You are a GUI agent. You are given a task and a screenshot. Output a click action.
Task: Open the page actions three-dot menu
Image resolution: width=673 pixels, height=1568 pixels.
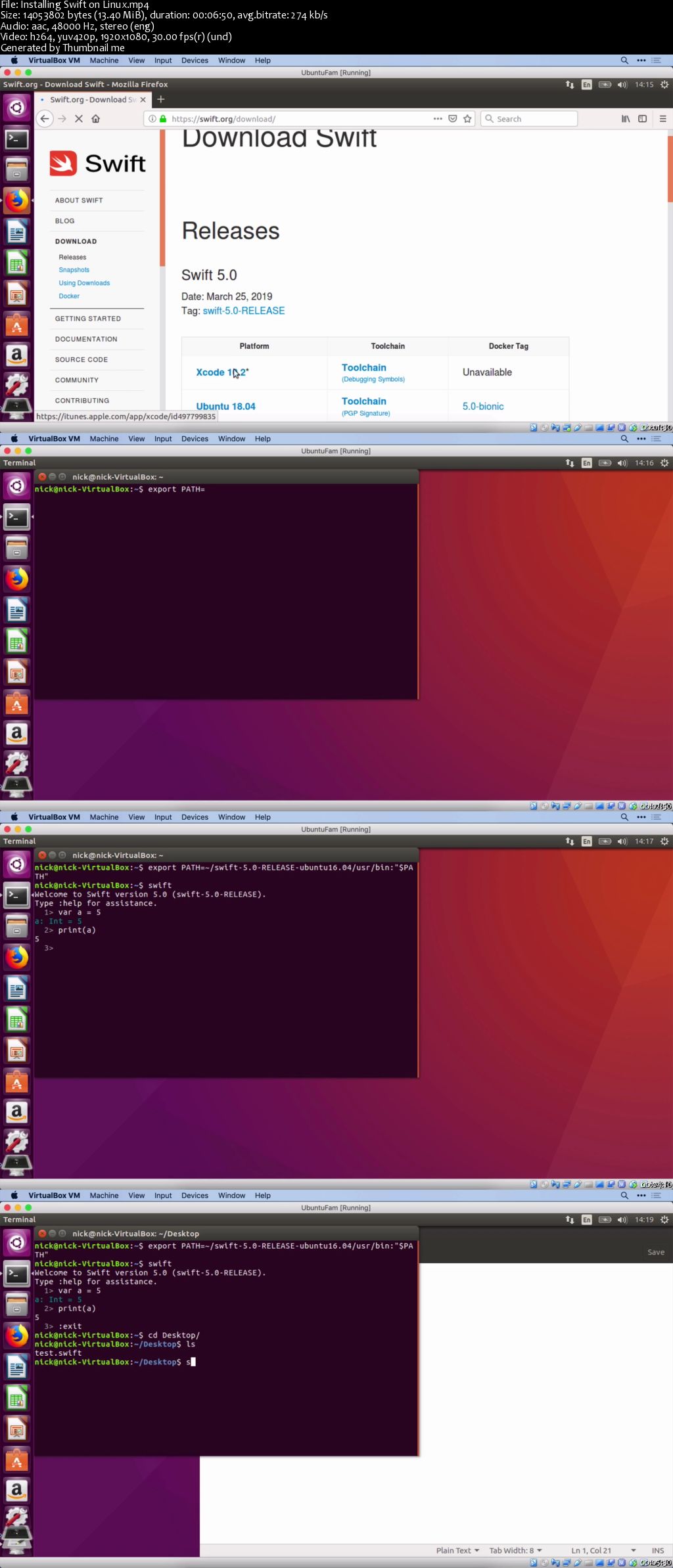click(438, 119)
